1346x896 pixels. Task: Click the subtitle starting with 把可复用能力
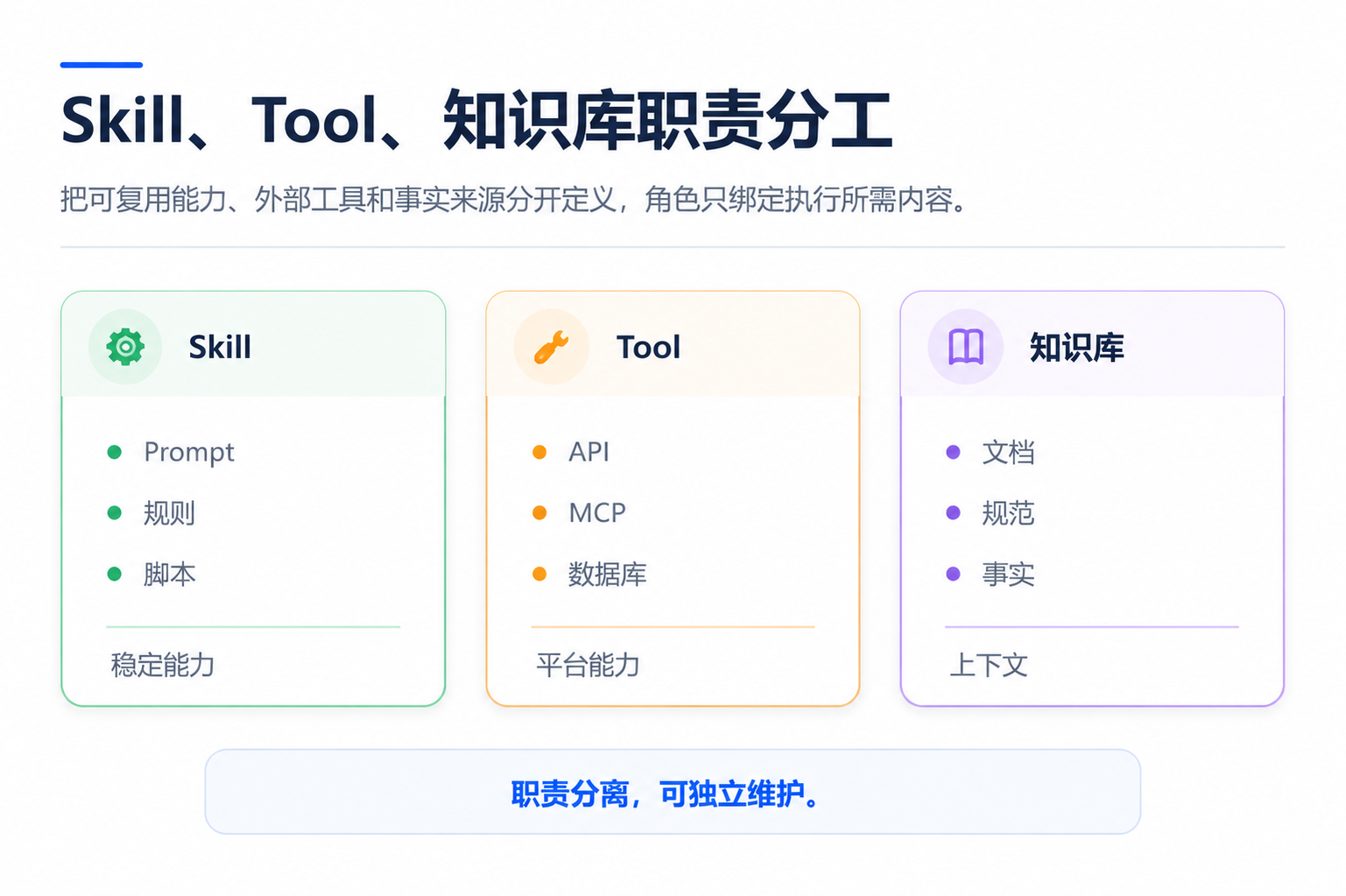coord(513,200)
